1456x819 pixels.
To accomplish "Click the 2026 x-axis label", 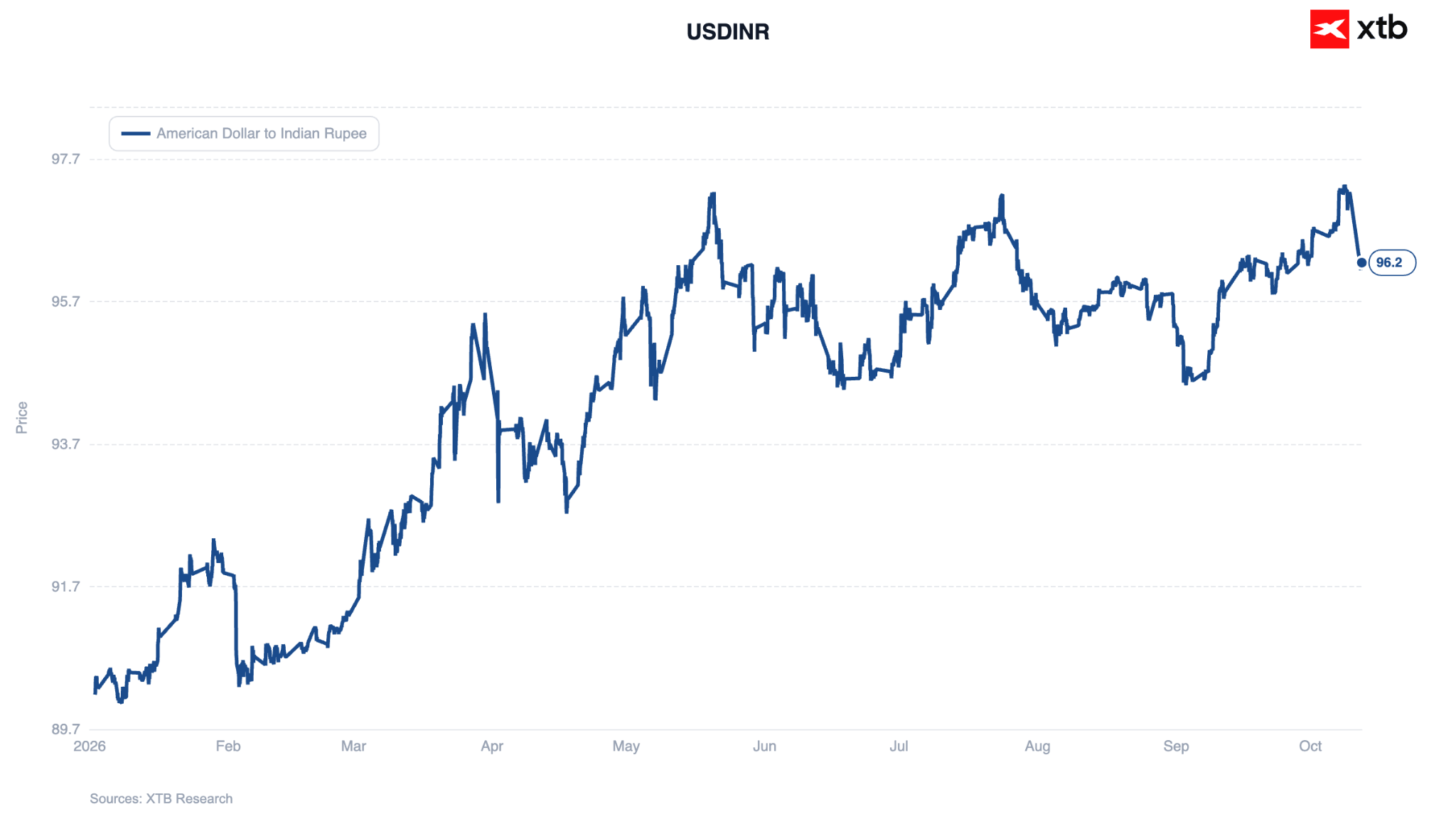I will (x=90, y=746).
